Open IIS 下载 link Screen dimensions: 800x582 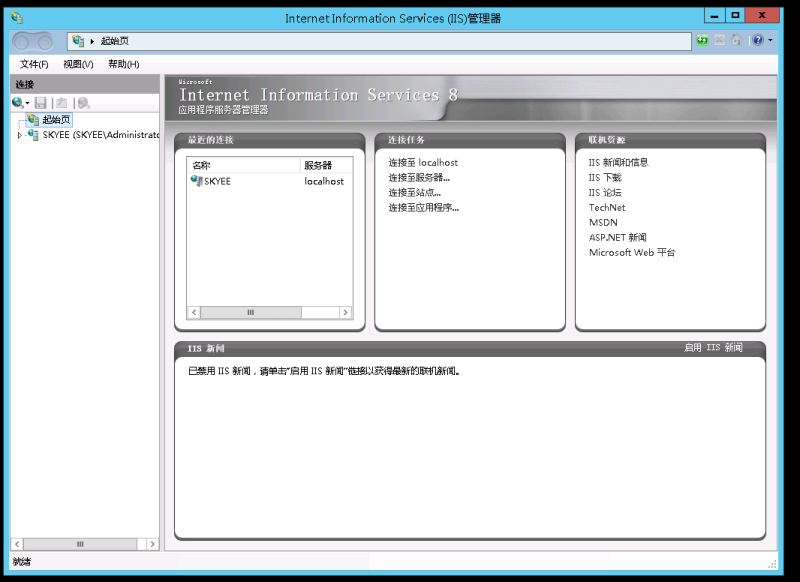[x=605, y=178]
